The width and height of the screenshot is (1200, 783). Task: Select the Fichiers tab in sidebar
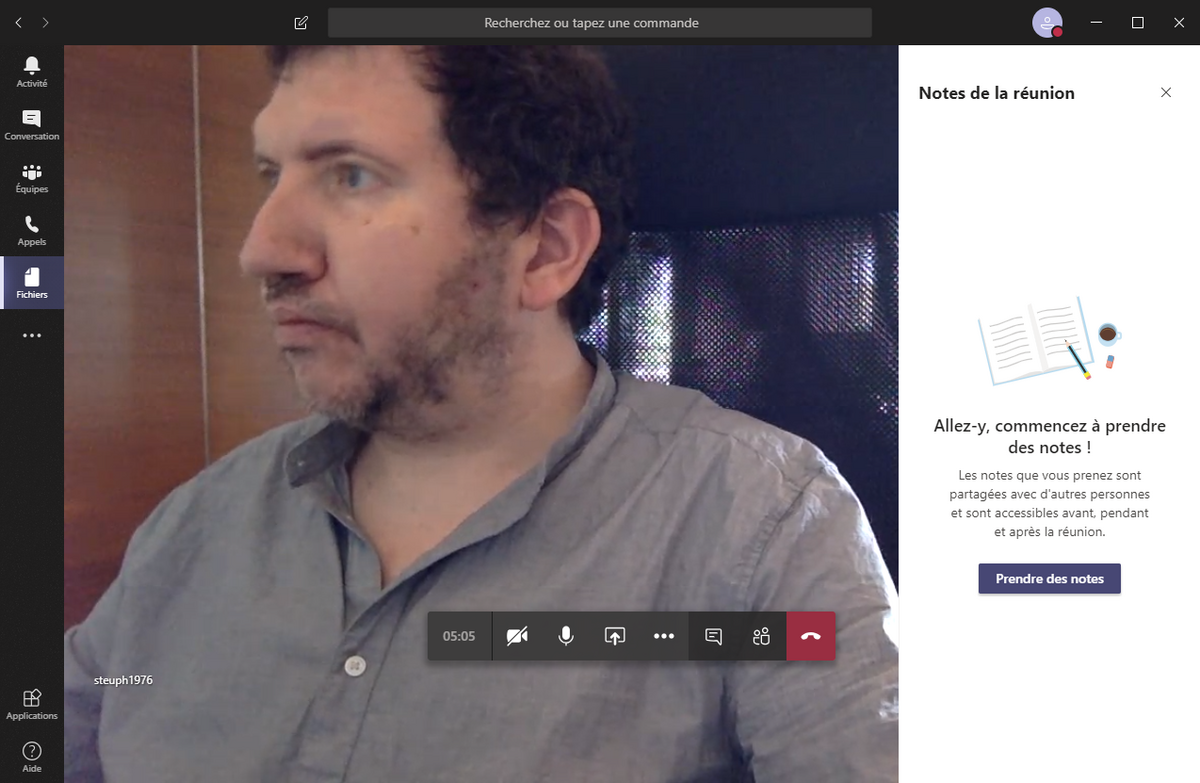coord(32,283)
